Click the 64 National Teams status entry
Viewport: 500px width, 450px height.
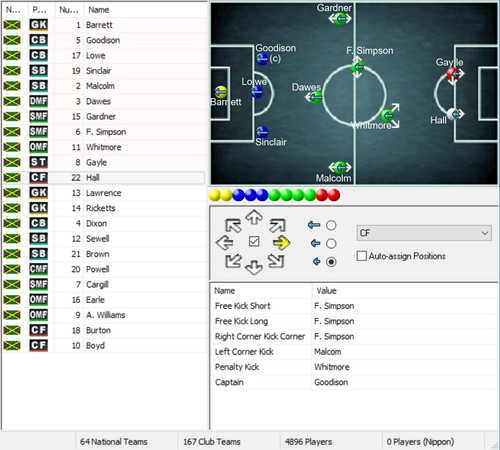[113, 442]
